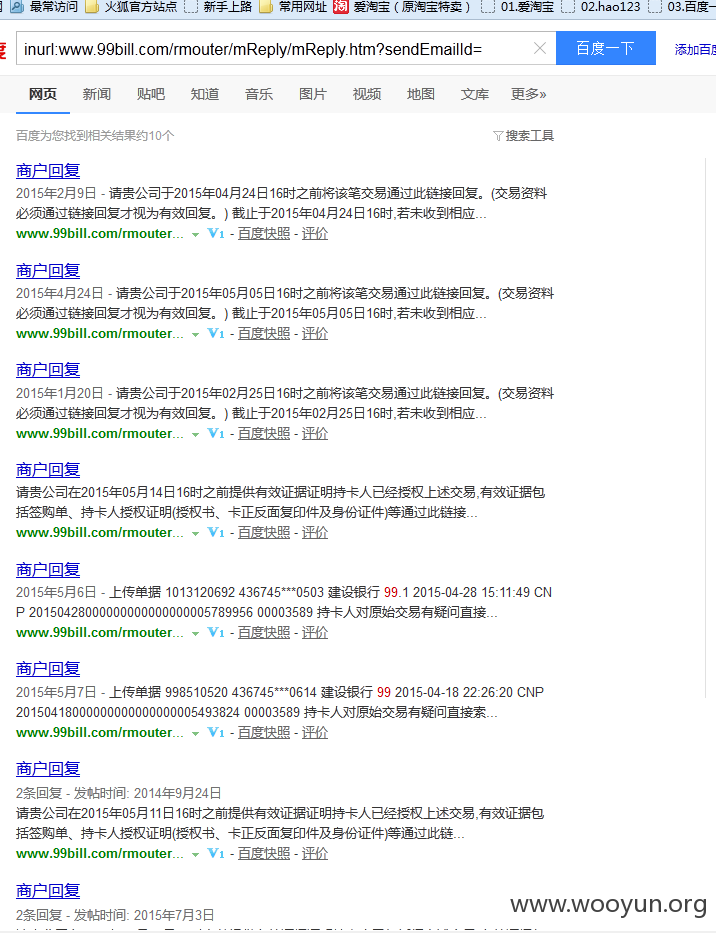This screenshot has width=716, height=933.
Task: Expand URL dropdown arrow for 2015年4月24日 result
Action: click(x=195, y=335)
